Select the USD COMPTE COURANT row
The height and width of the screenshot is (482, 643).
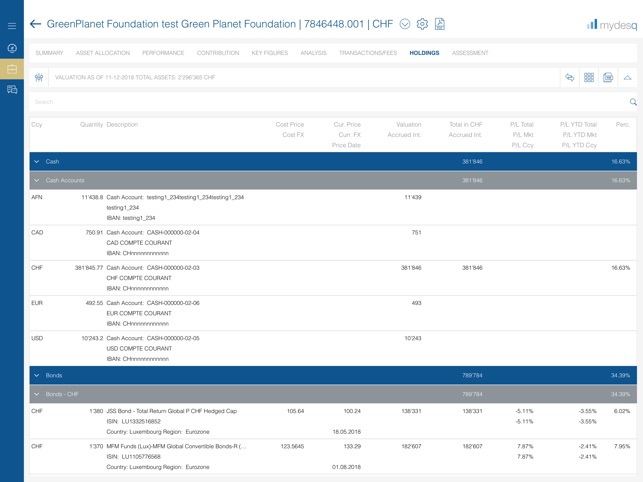tap(333, 349)
